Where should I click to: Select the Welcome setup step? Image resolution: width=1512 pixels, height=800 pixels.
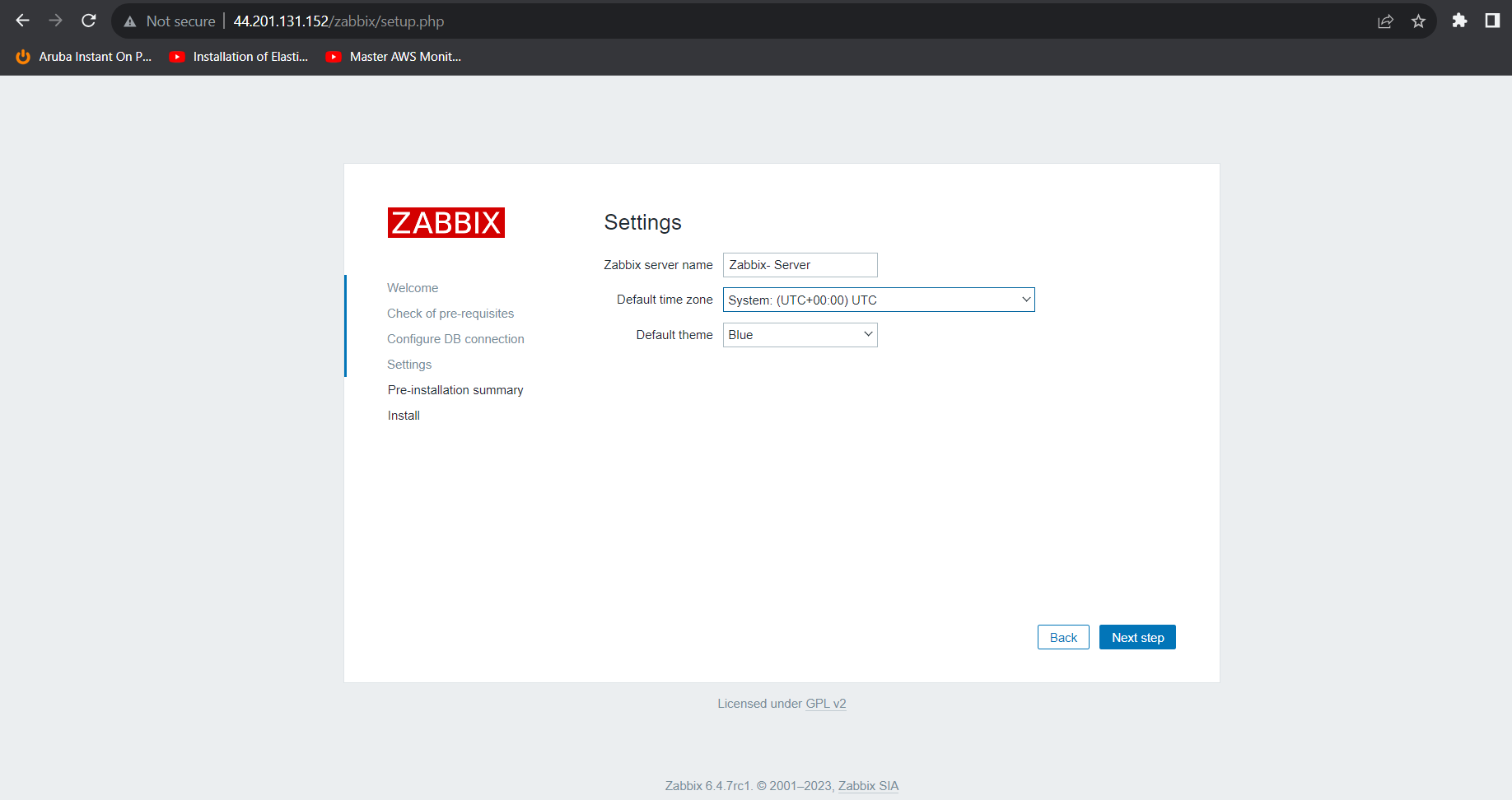point(413,288)
